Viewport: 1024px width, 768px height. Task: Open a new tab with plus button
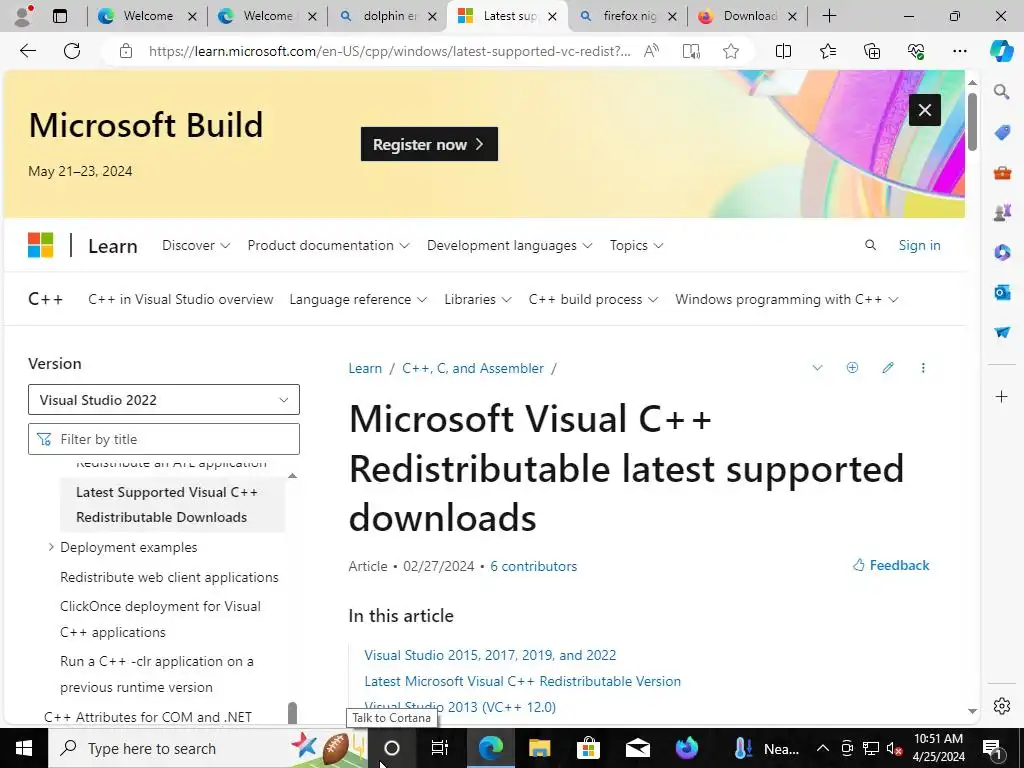click(x=829, y=16)
